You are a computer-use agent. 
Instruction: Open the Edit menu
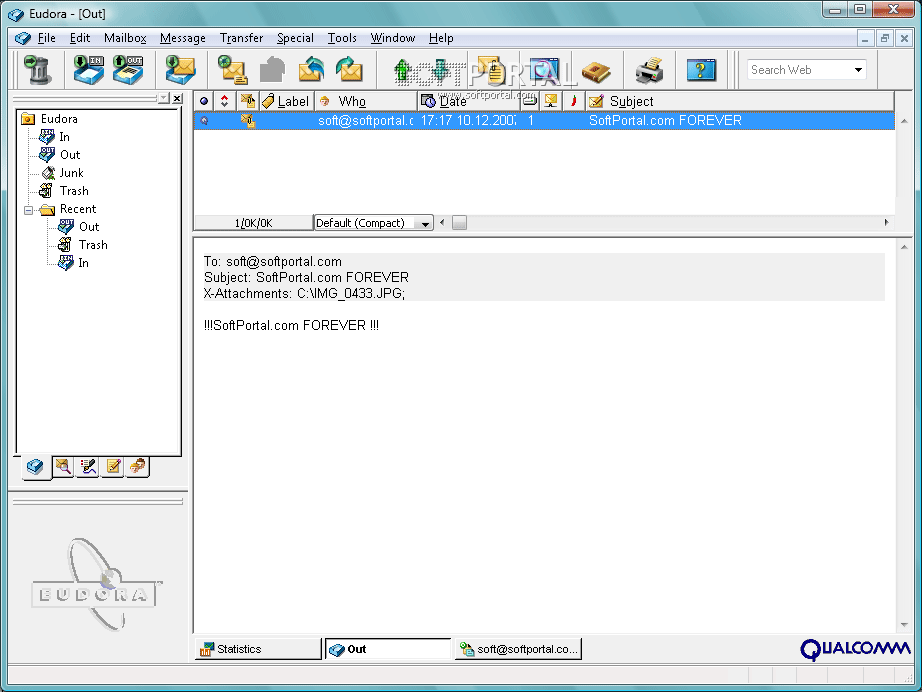pos(79,38)
